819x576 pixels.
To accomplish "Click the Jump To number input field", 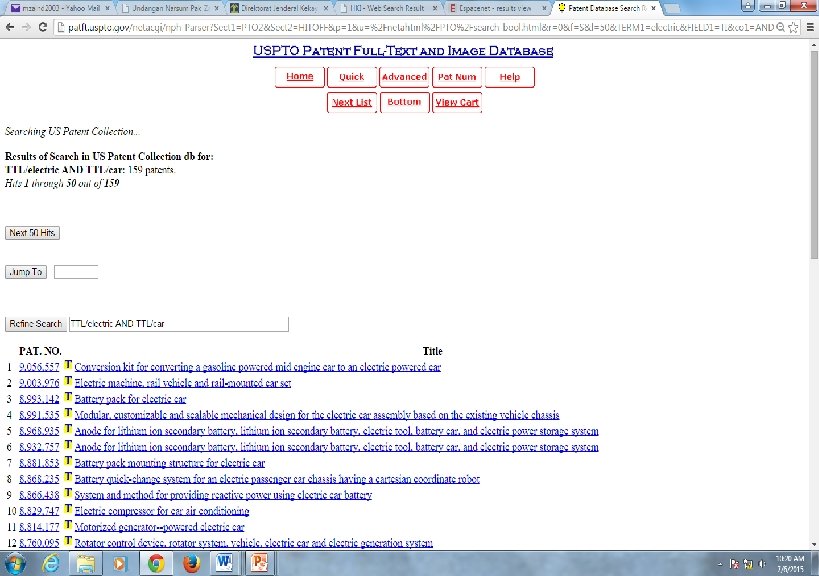I will point(76,272).
